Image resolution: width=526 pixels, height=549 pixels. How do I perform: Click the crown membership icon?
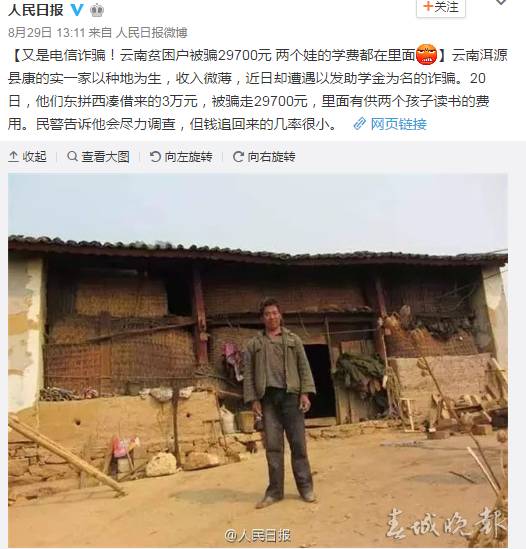pos(97,10)
